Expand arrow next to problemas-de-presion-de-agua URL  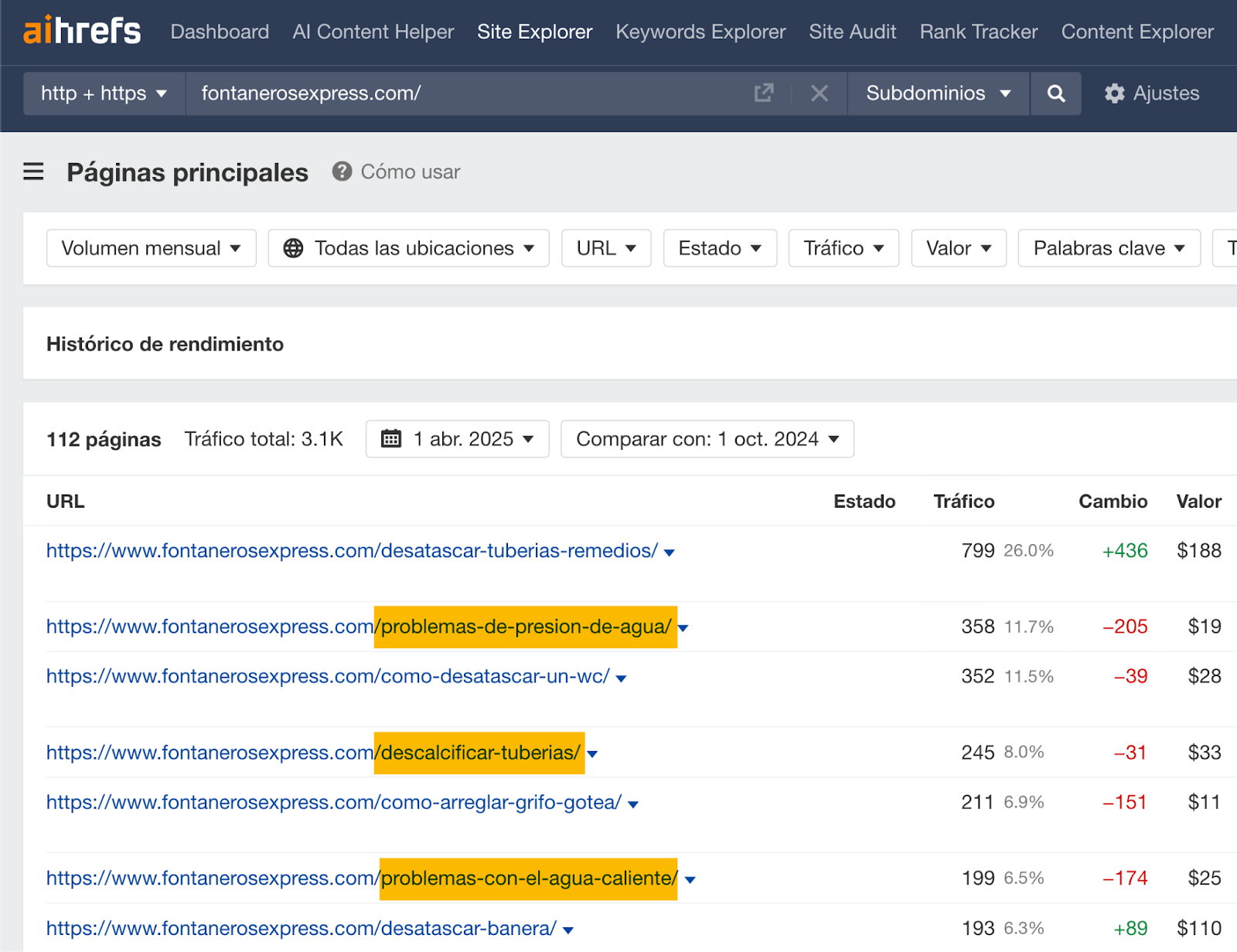(x=683, y=628)
